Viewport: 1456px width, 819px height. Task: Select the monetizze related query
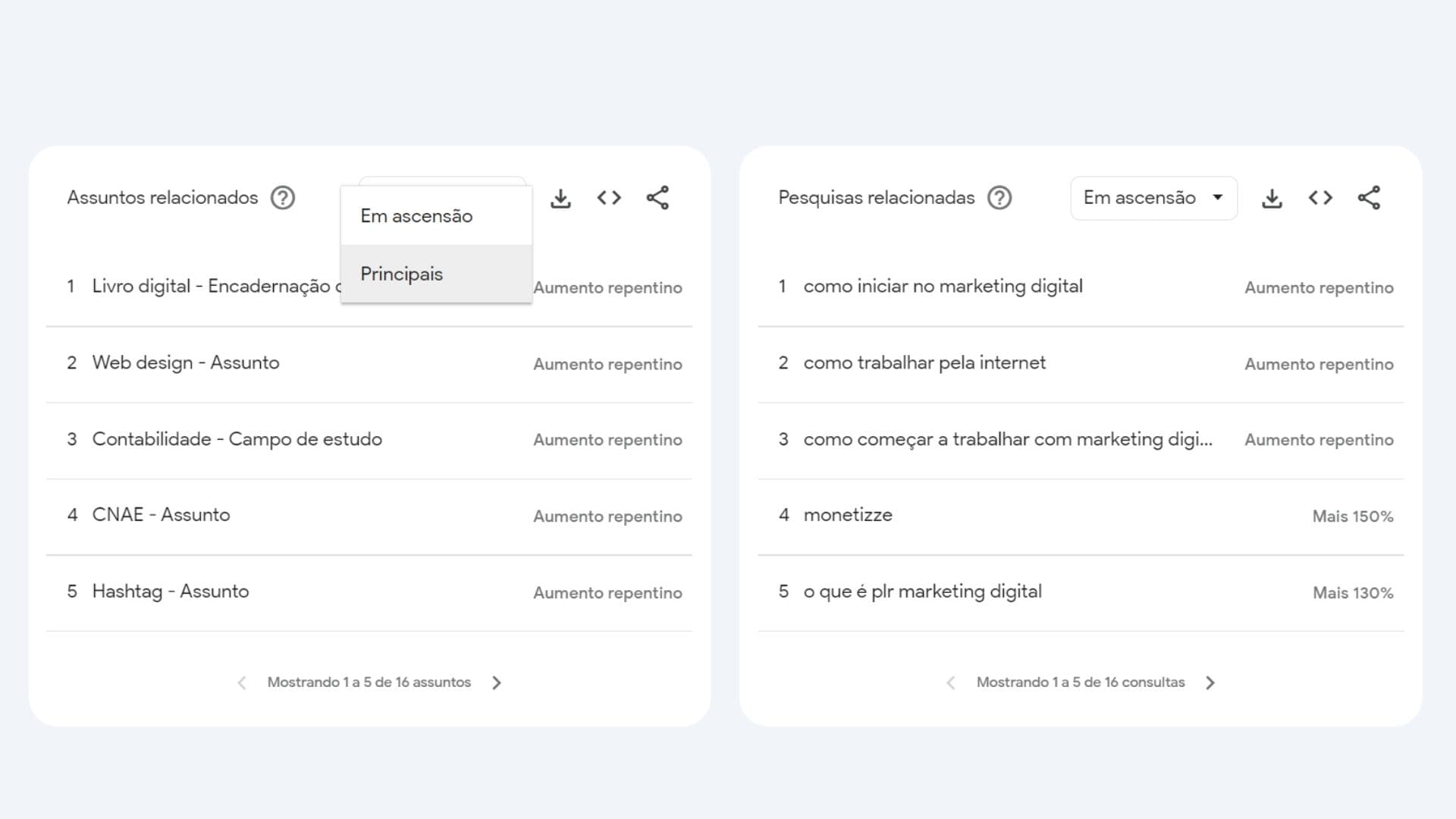point(848,515)
